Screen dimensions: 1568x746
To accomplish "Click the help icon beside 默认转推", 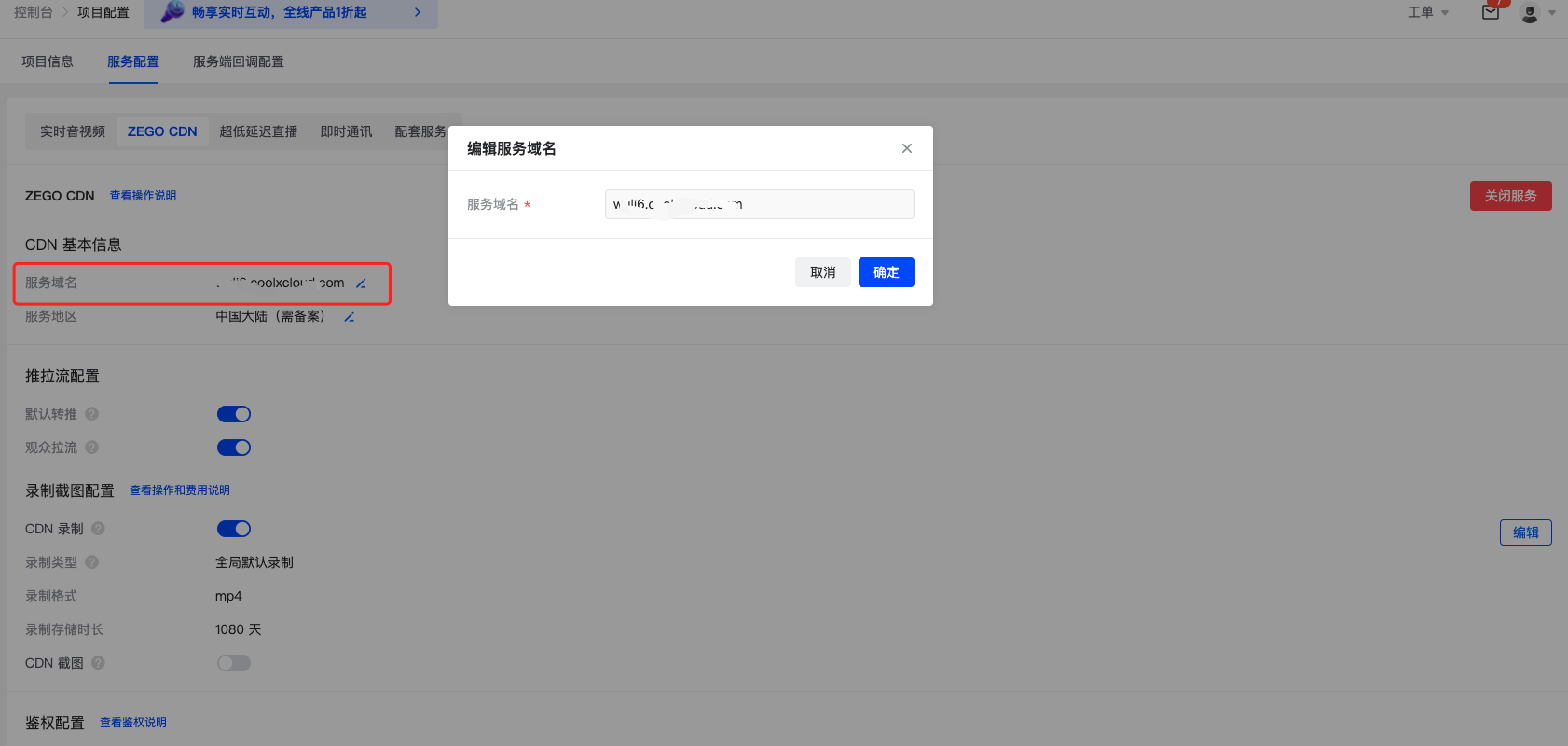I will (92, 414).
